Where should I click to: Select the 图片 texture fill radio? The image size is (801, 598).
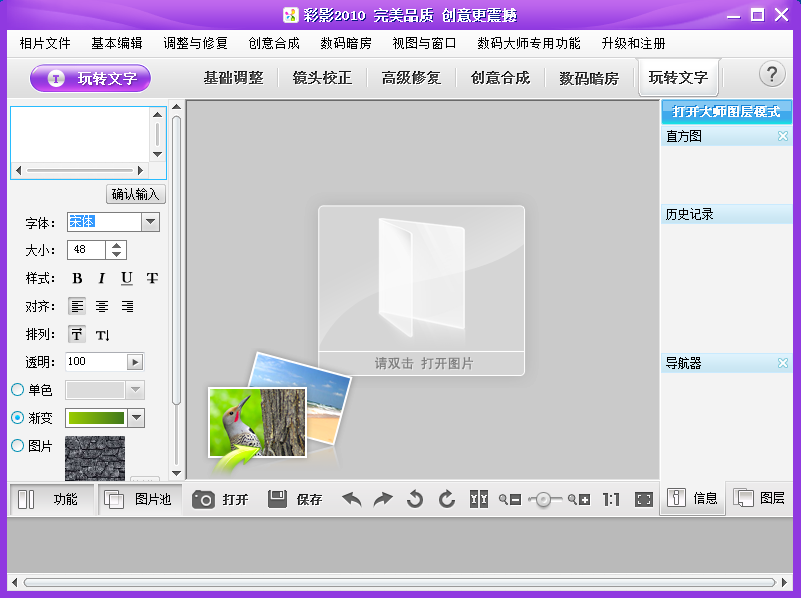pos(18,446)
